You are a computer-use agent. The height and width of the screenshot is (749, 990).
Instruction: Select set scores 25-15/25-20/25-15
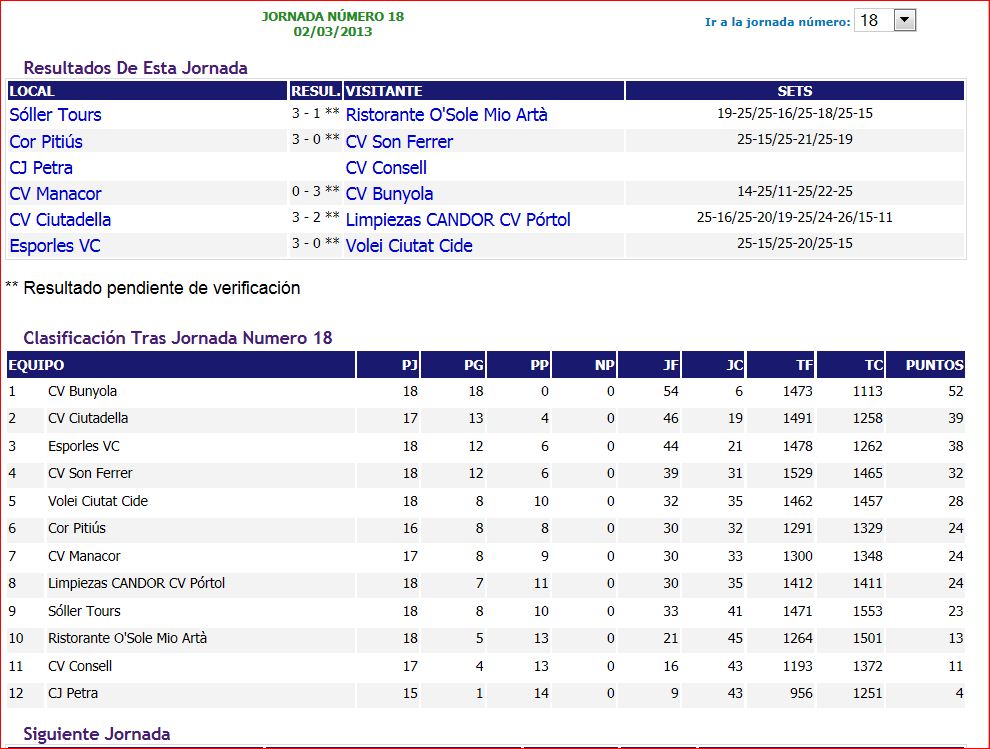point(795,243)
